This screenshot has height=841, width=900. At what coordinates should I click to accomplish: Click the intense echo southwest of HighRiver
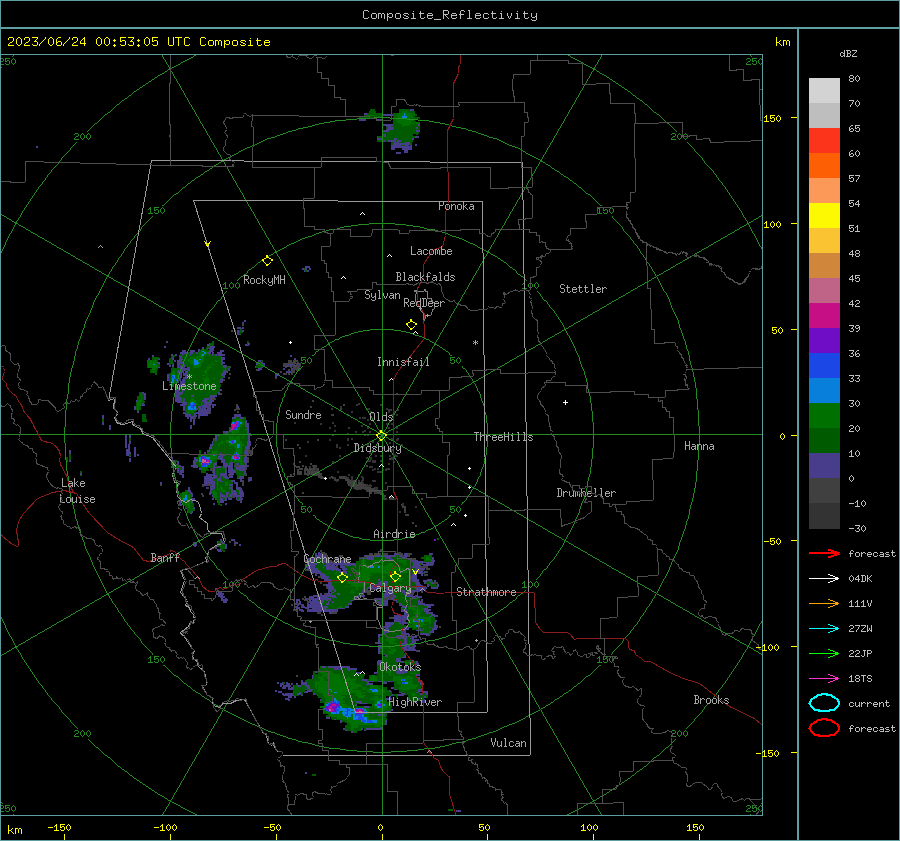(x=333, y=706)
